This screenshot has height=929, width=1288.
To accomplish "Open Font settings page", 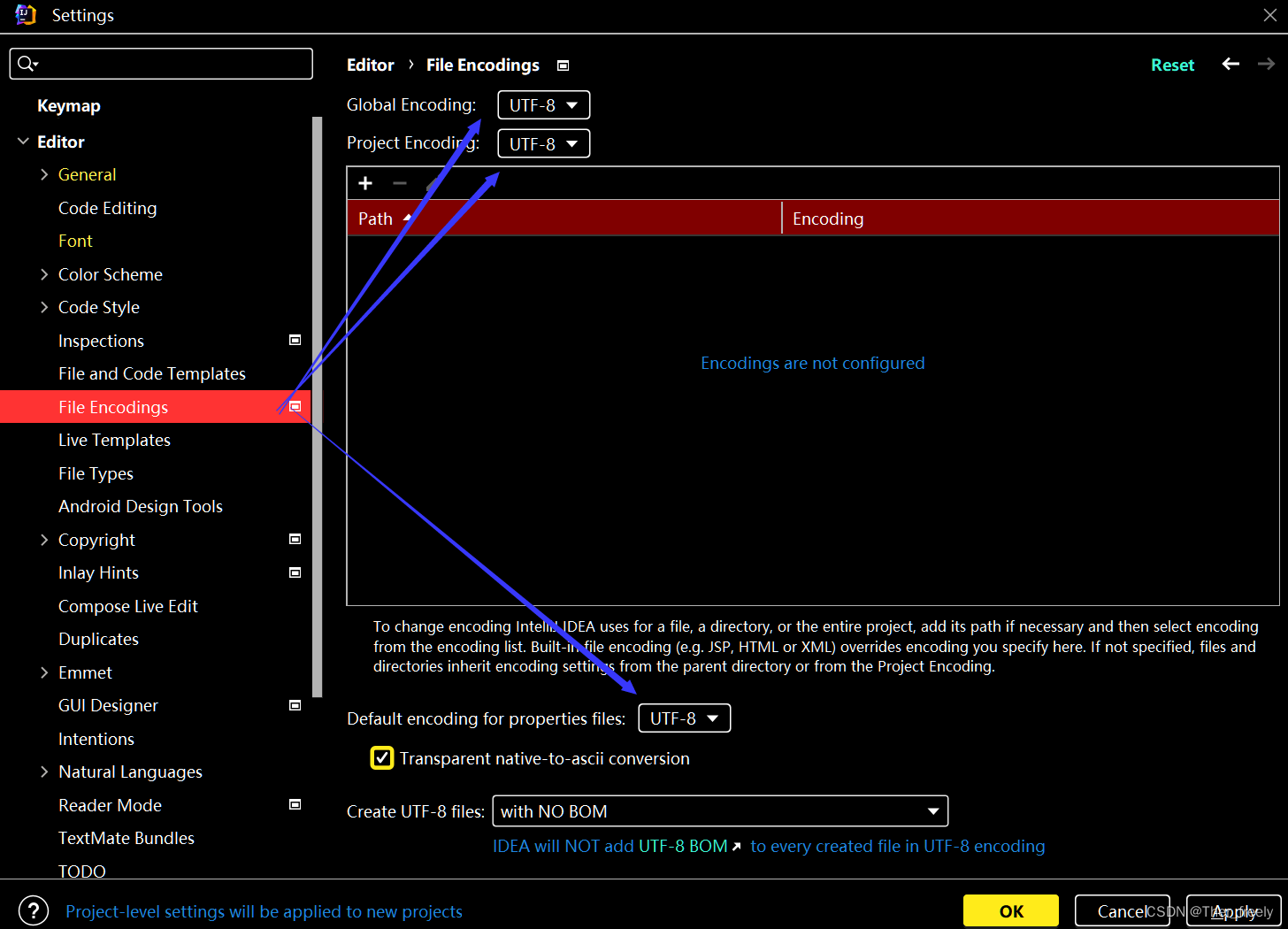I will coord(75,241).
